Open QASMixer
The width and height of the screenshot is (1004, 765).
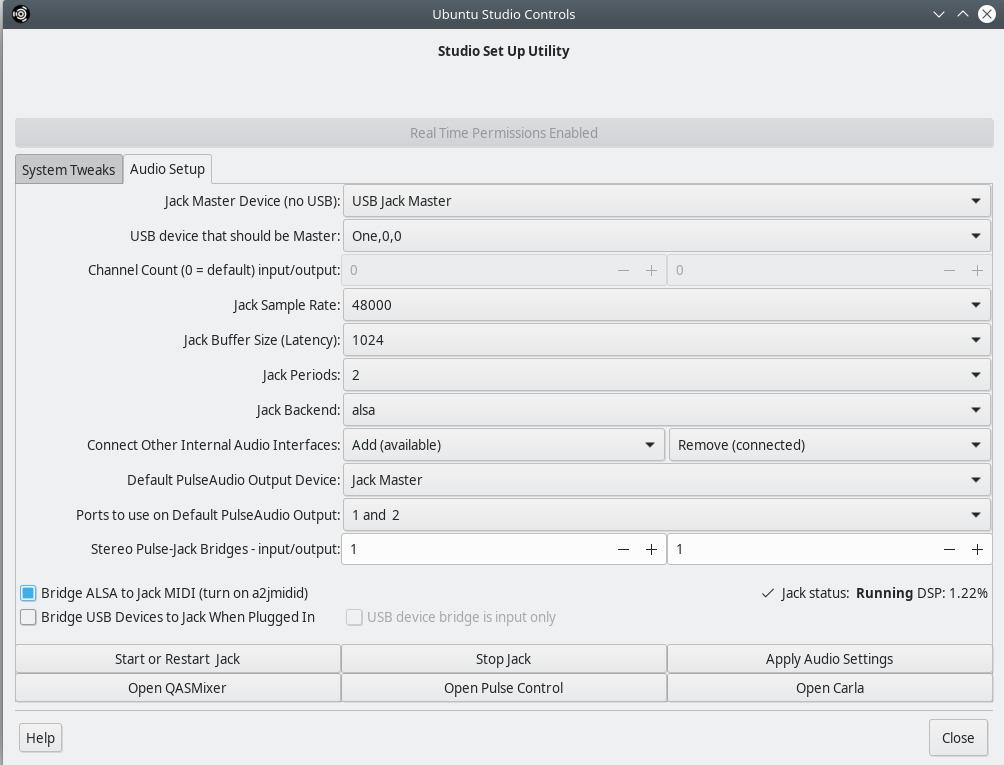coord(177,688)
